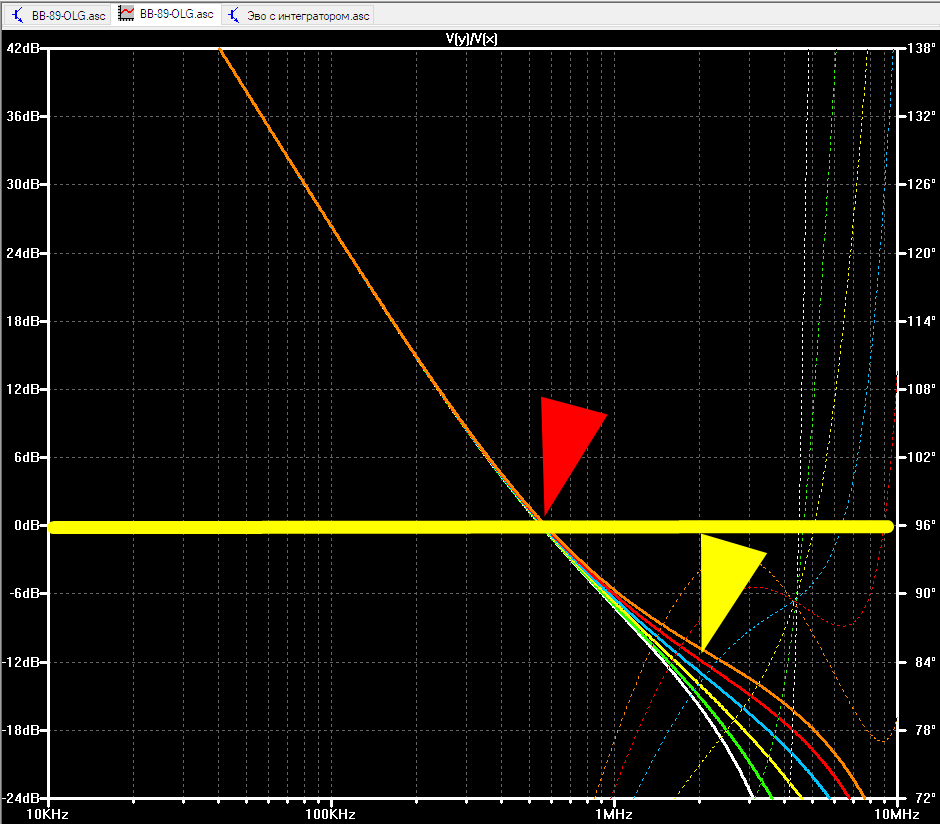Click the 1MHz frequency axis label
This screenshot has height=824, width=940.
(614, 814)
